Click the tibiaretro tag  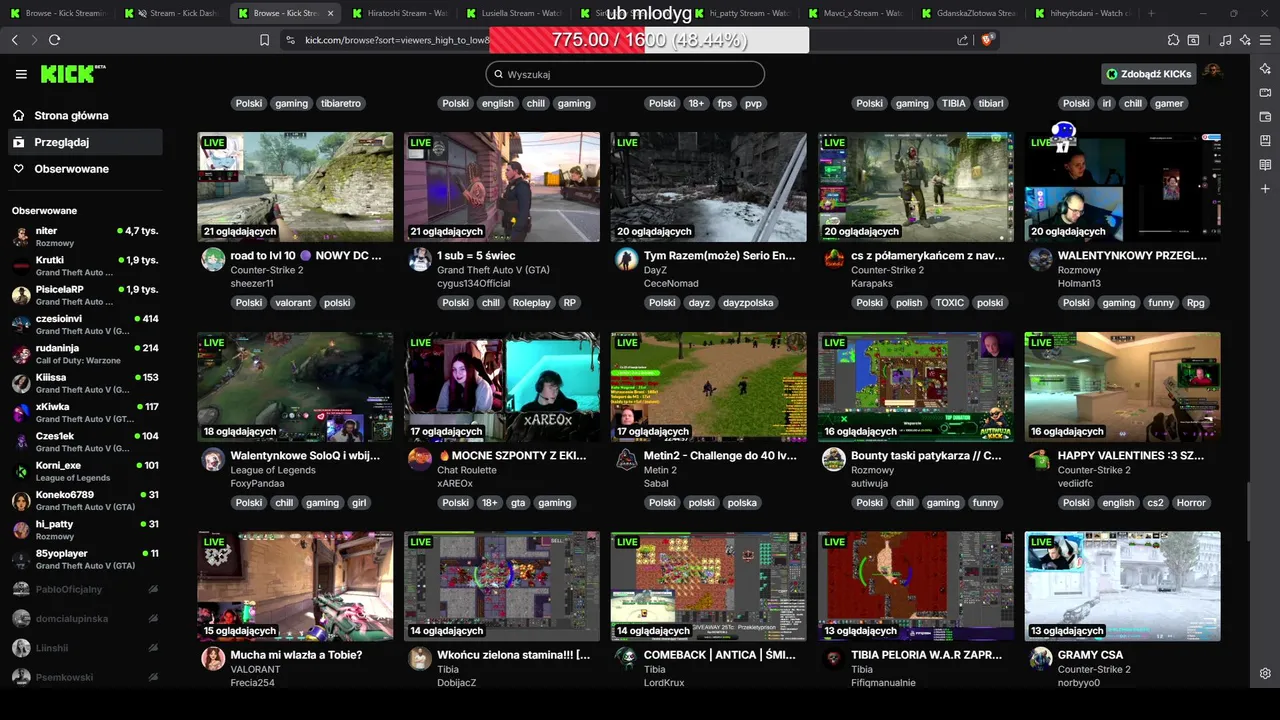(341, 103)
